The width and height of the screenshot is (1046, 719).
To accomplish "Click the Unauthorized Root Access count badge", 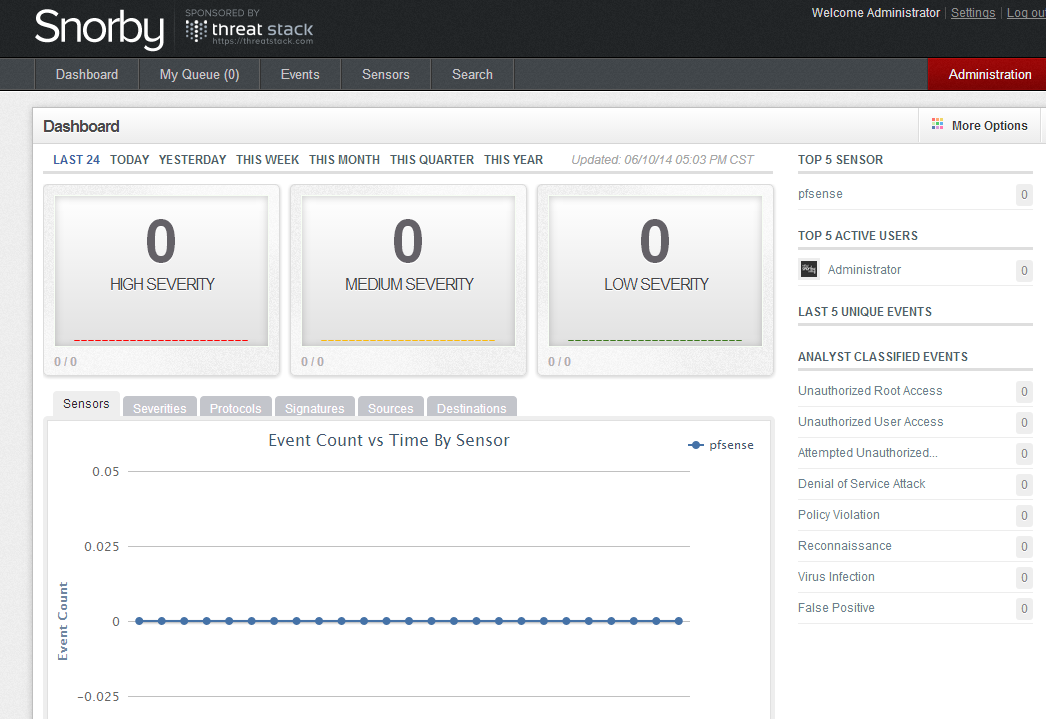I will pyautogui.click(x=1024, y=392).
